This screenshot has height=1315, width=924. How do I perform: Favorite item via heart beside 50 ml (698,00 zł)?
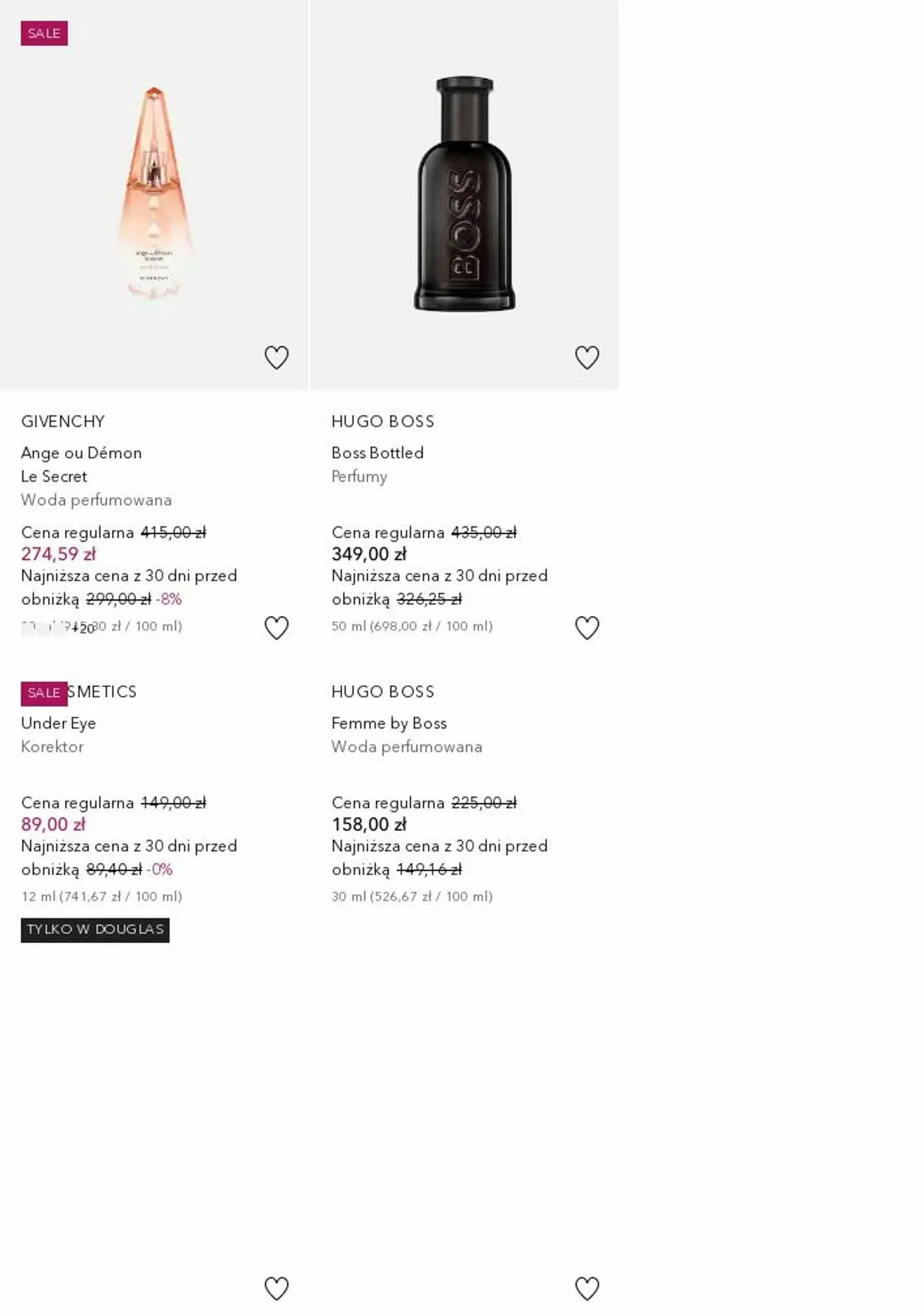point(587,628)
